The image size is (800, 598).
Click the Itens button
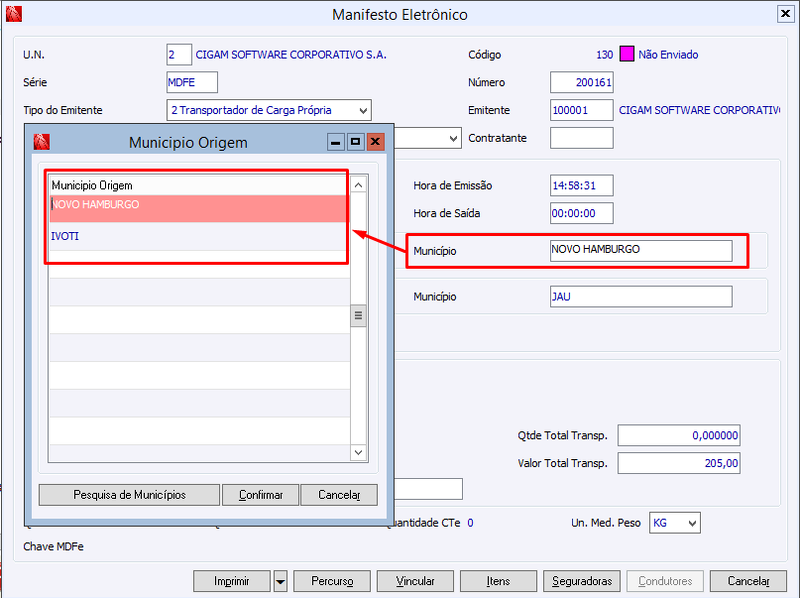point(498,581)
